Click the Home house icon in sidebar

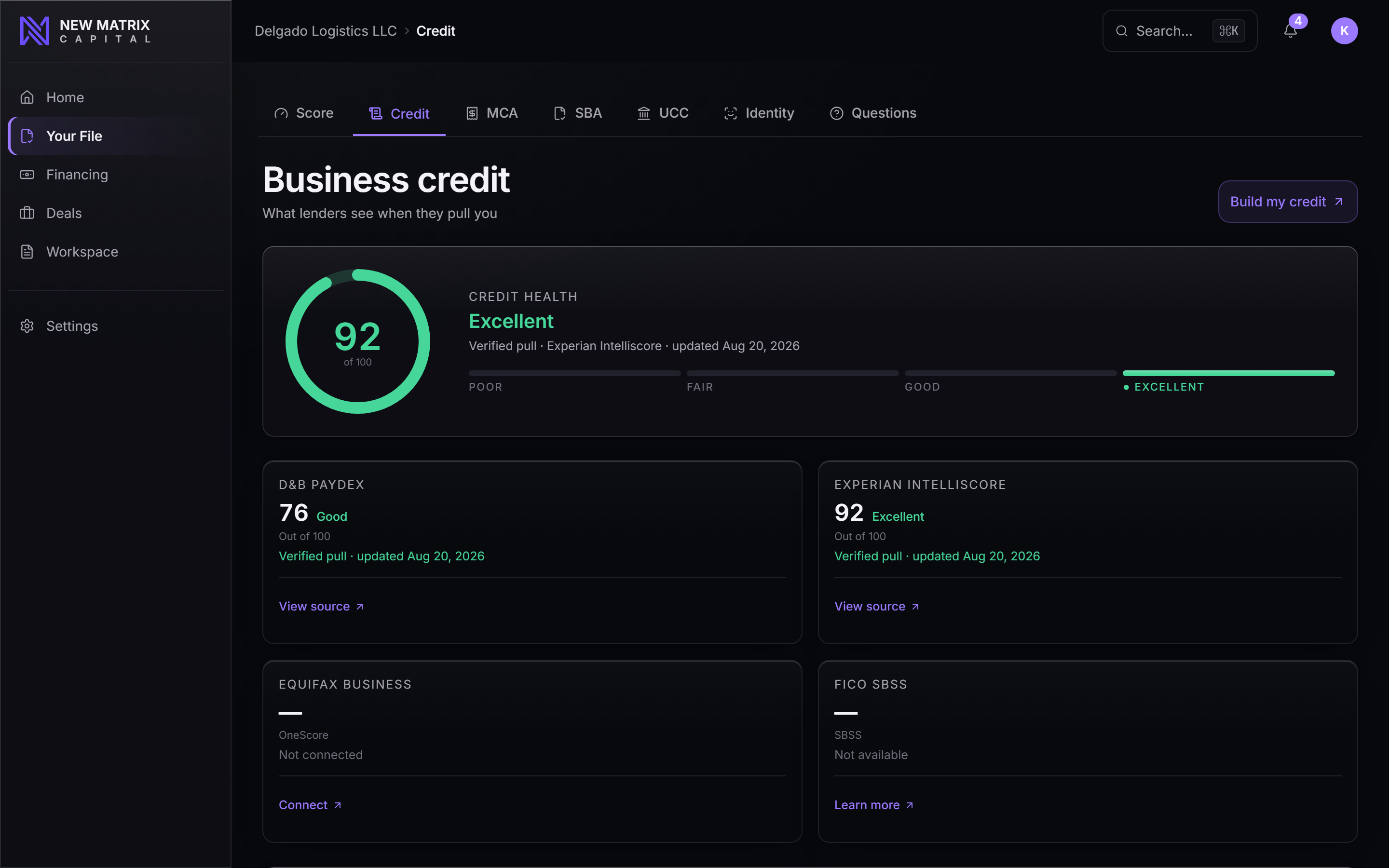point(27,97)
